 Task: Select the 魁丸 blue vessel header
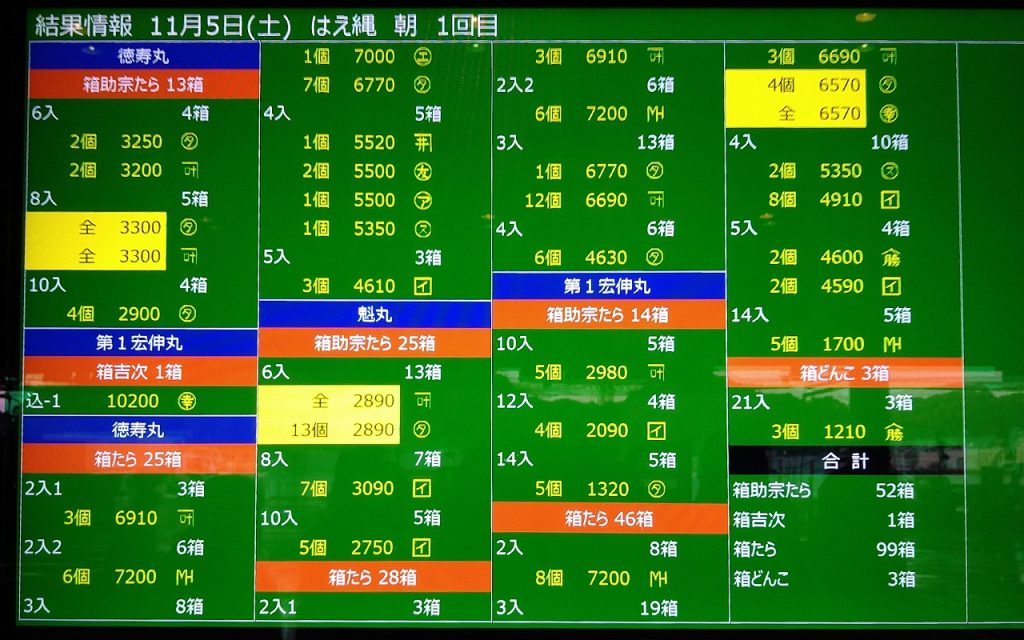(x=374, y=315)
